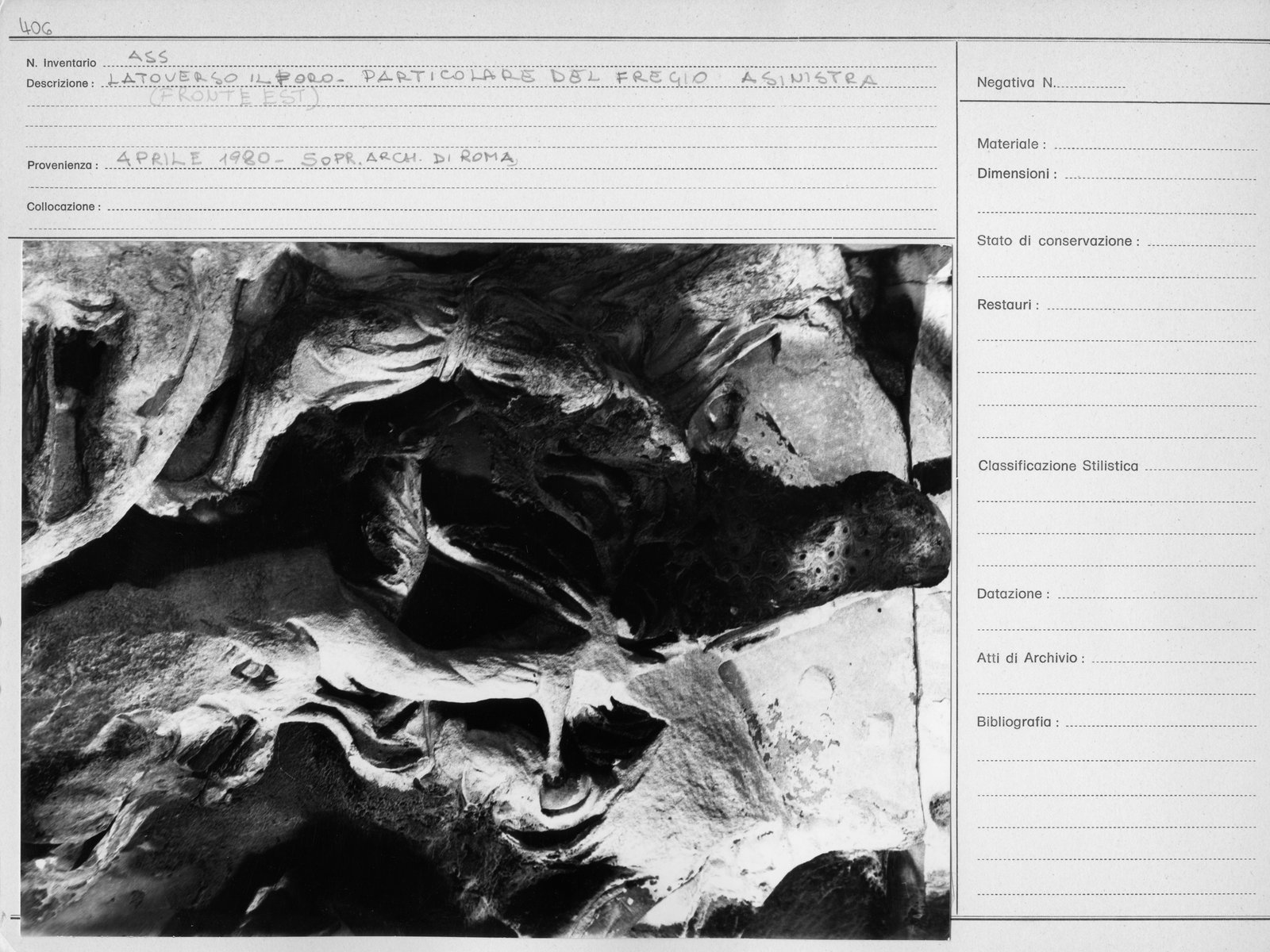The width and height of the screenshot is (1270, 952).
Task: Click the handwritten '406' card number
Action: (x=36, y=28)
